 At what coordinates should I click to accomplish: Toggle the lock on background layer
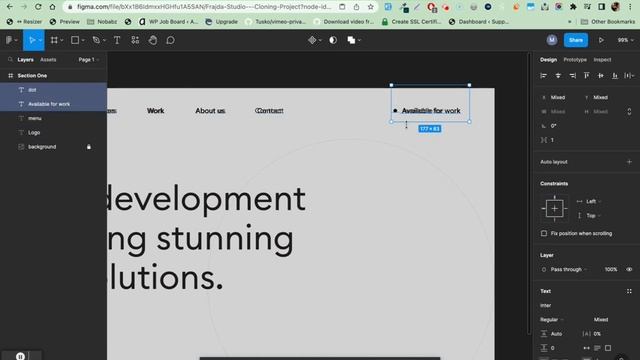coord(89,147)
